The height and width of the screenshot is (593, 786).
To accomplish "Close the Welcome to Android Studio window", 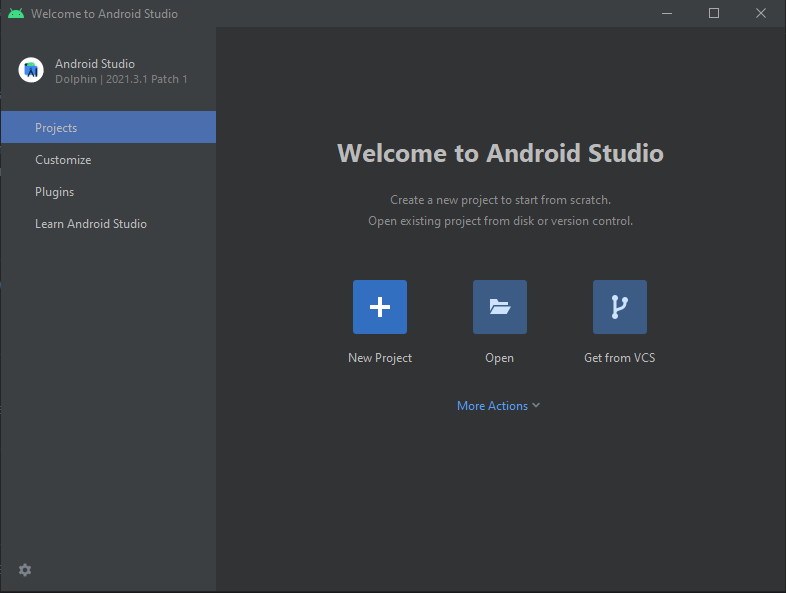I will tap(761, 14).
